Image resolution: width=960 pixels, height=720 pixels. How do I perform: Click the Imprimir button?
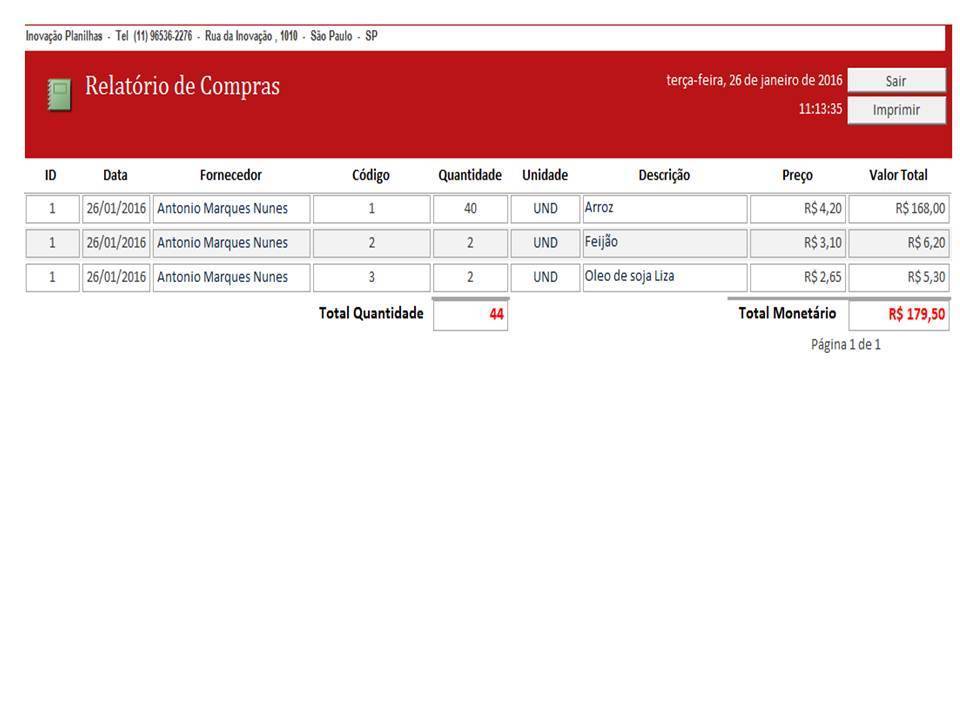click(896, 110)
